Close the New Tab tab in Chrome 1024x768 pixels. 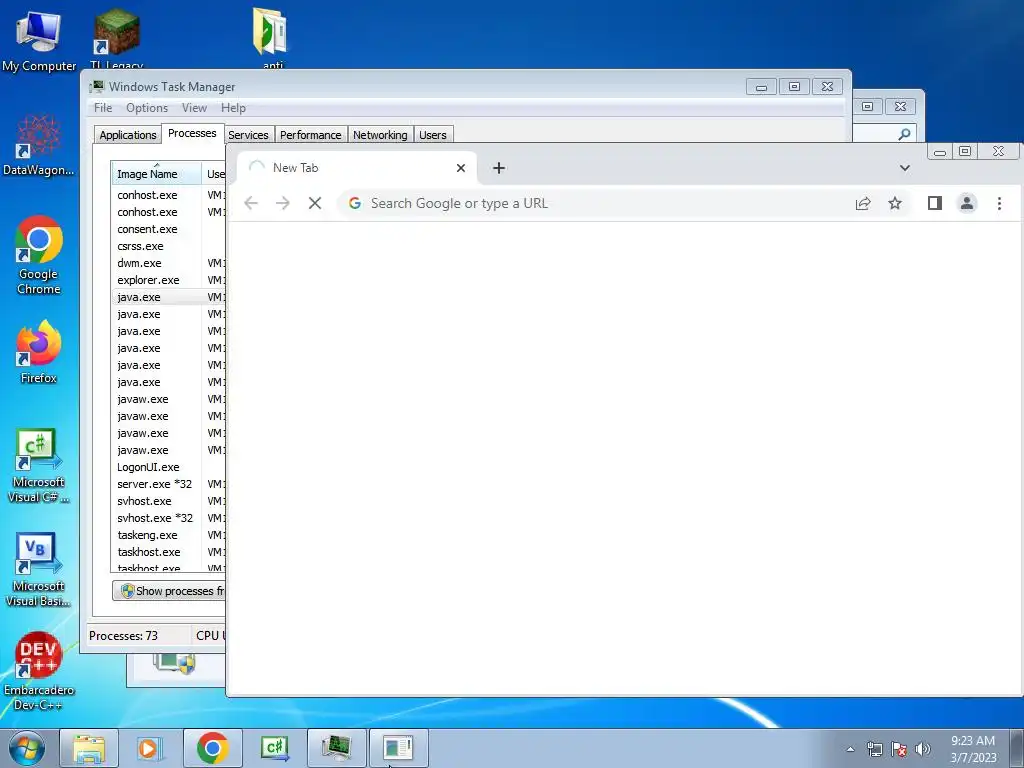(x=460, y=168)
